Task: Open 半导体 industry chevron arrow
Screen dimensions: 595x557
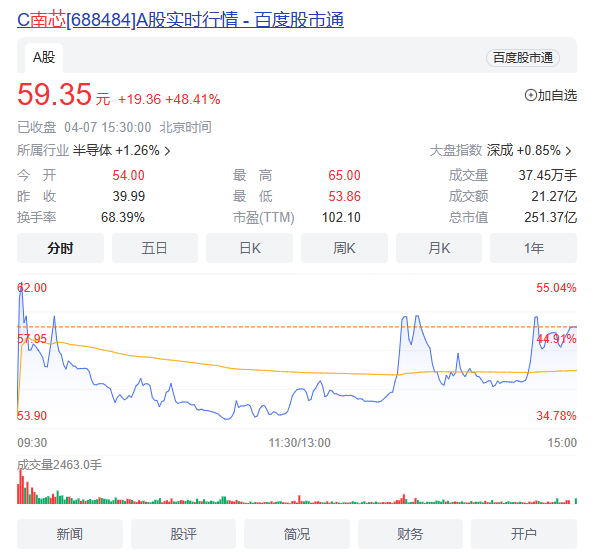Action: click(167, 151)
